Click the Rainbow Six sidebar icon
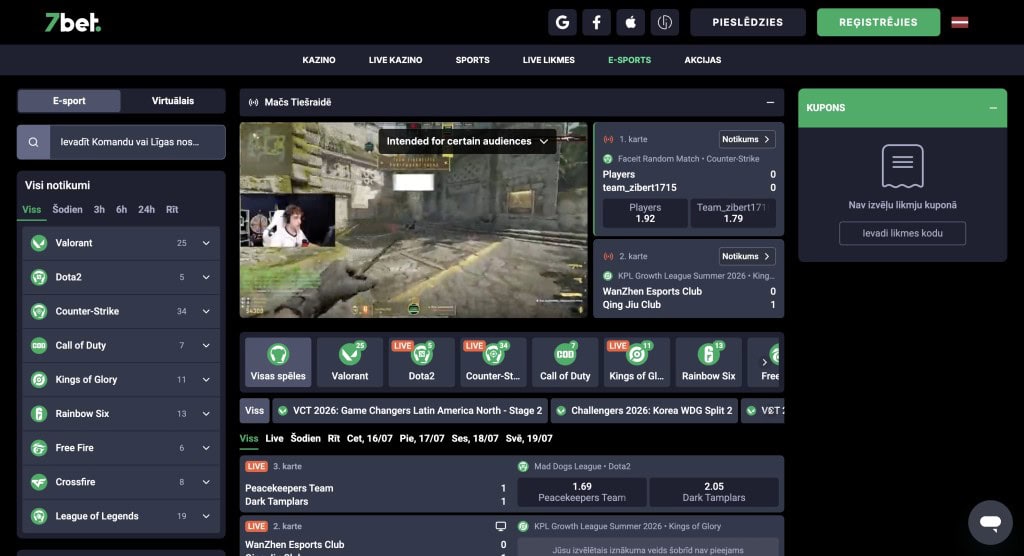The height and width of the screenshot is (556, 1024). [x=39, y=414]
